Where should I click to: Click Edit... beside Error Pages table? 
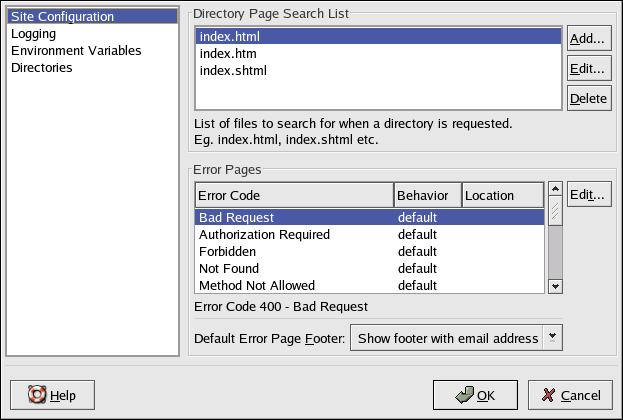(x=588, y=195)
